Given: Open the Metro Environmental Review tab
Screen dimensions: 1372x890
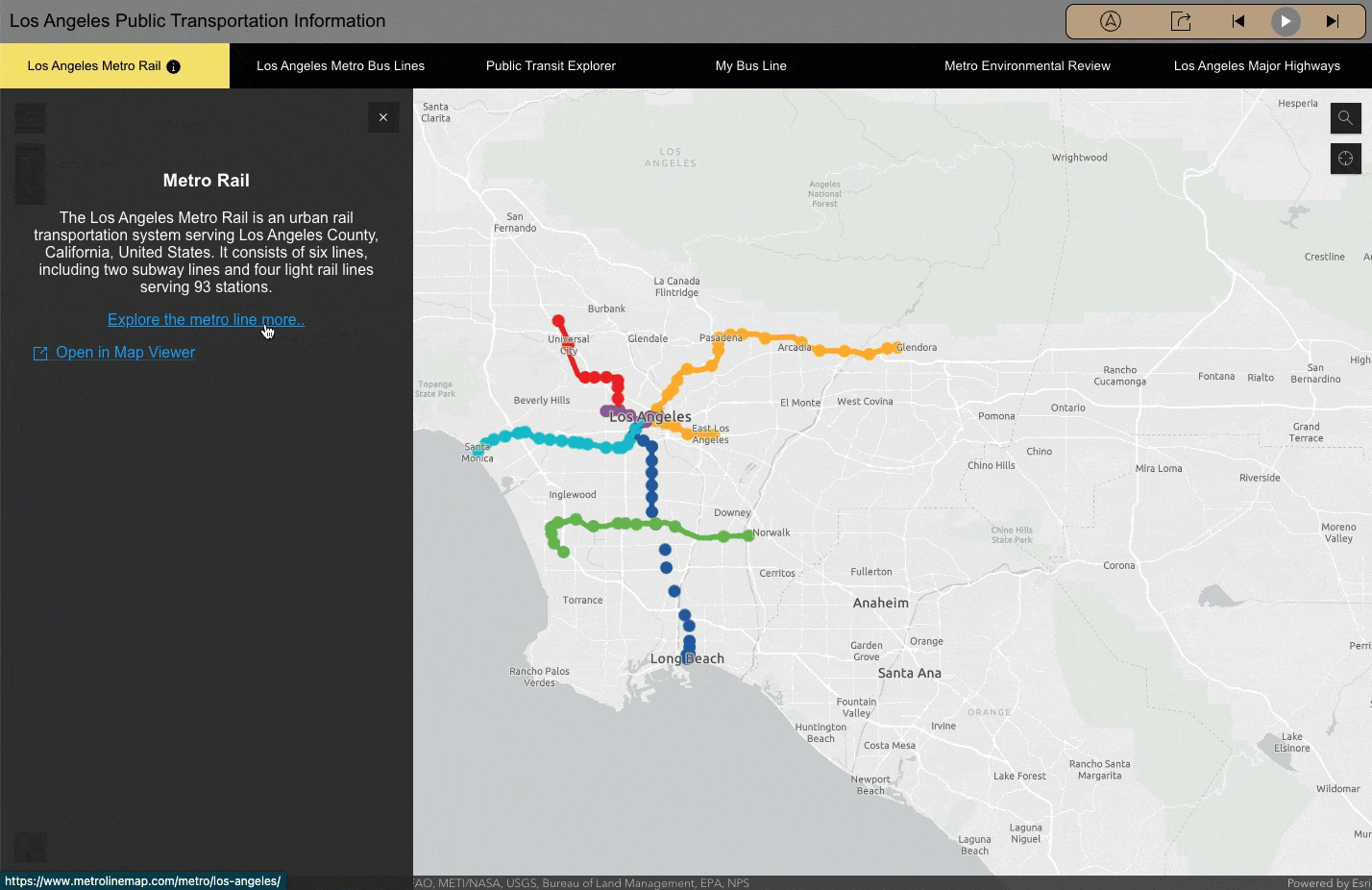Looking at the screenshot, I should [x=1027, y=66].
